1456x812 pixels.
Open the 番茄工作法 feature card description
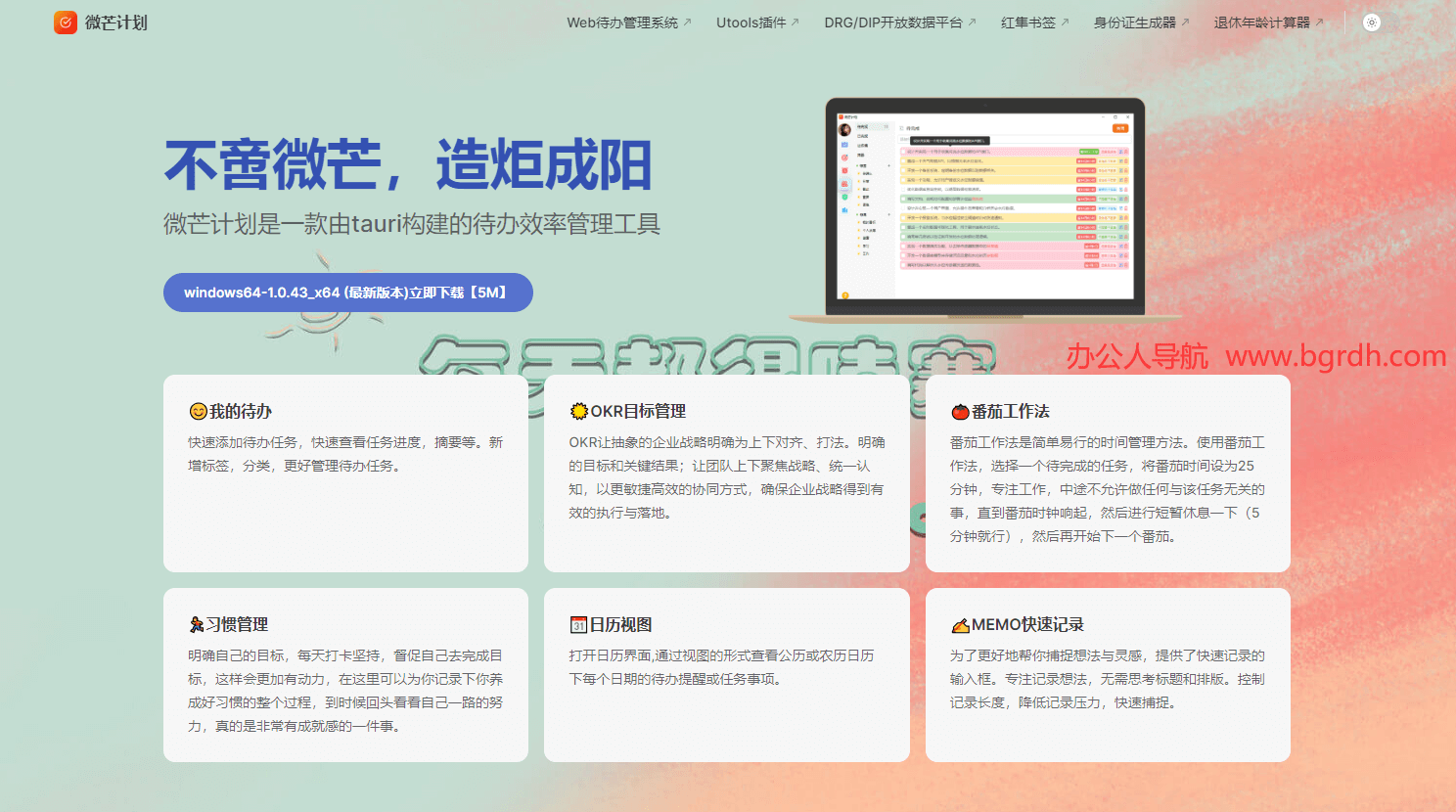pyautogui.click(x=1108, y=489)
